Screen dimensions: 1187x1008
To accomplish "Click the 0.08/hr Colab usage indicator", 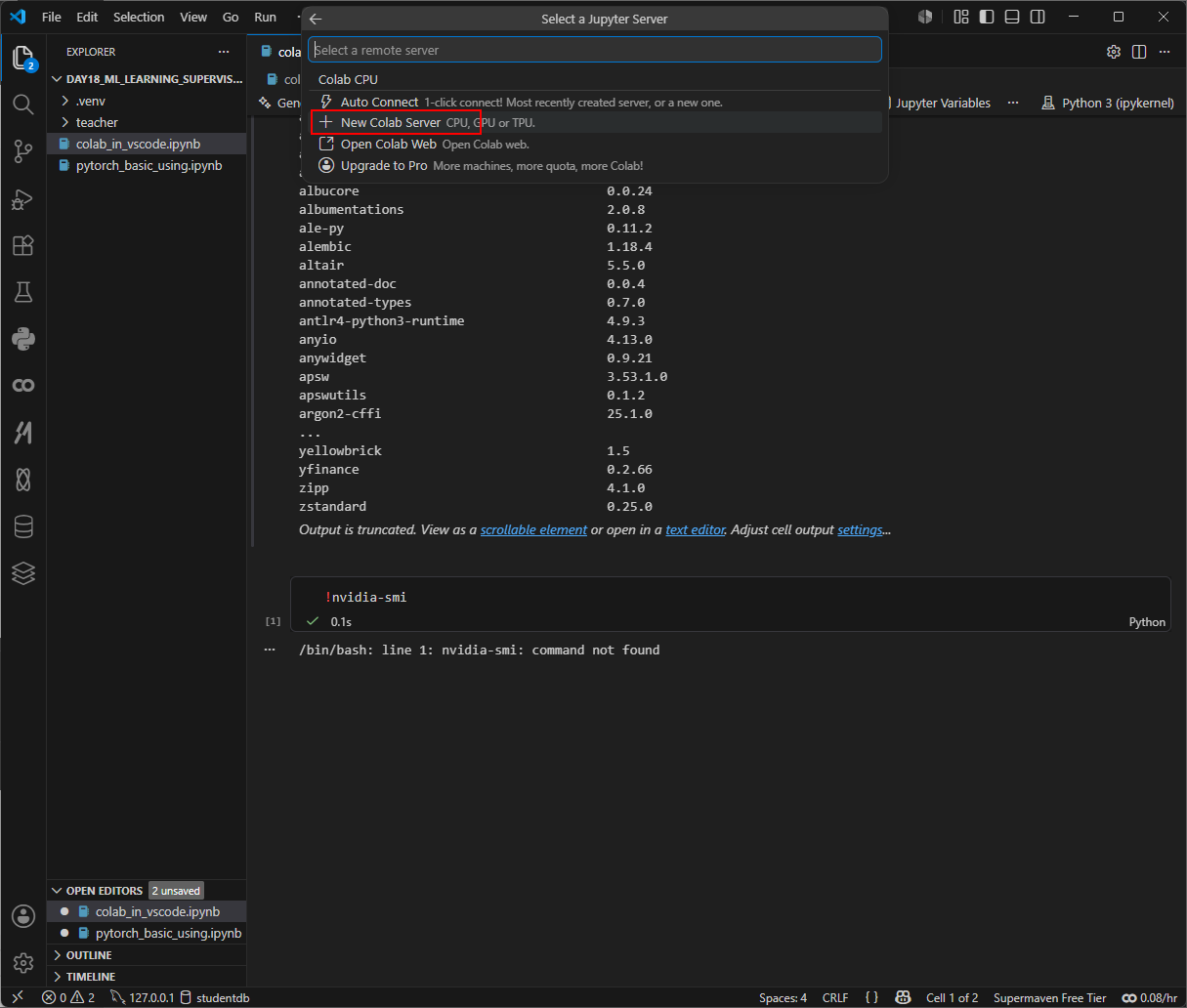I will click(x=1149, y=997).
